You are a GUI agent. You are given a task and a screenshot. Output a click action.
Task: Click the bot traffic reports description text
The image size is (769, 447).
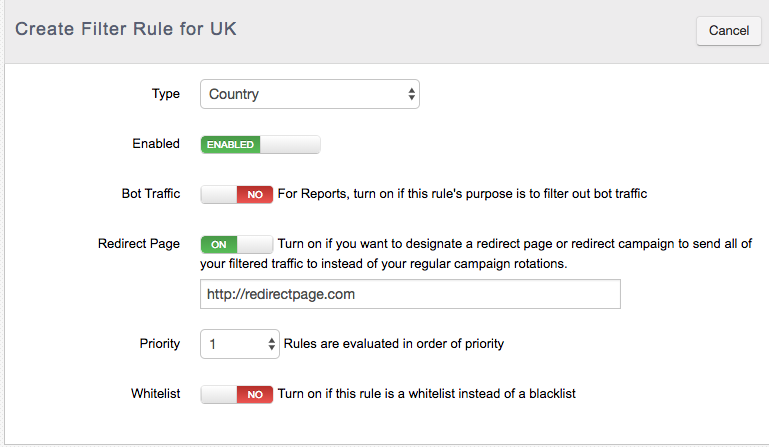[x=462, y=194]
